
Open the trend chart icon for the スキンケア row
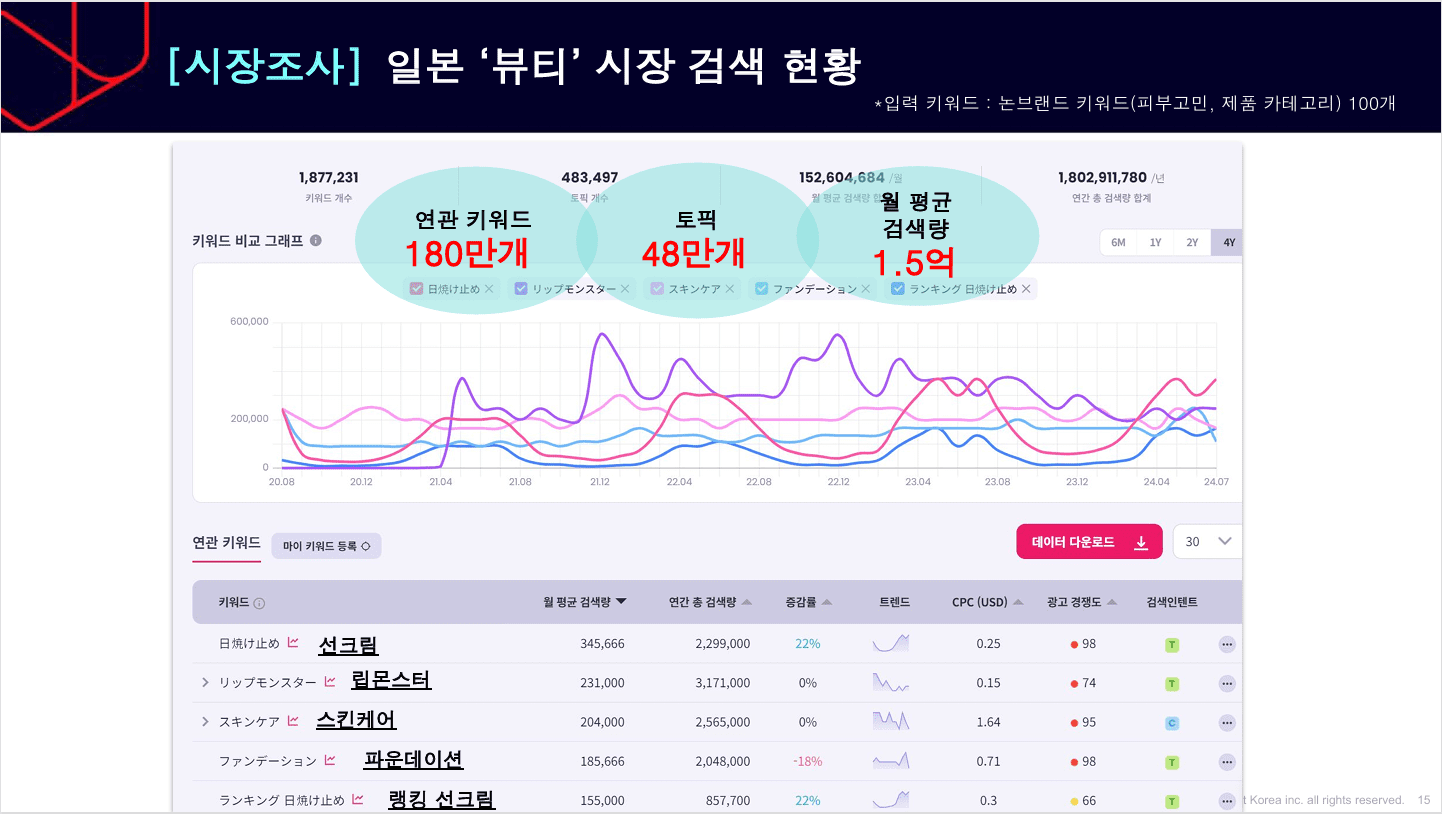coord(293,721)
